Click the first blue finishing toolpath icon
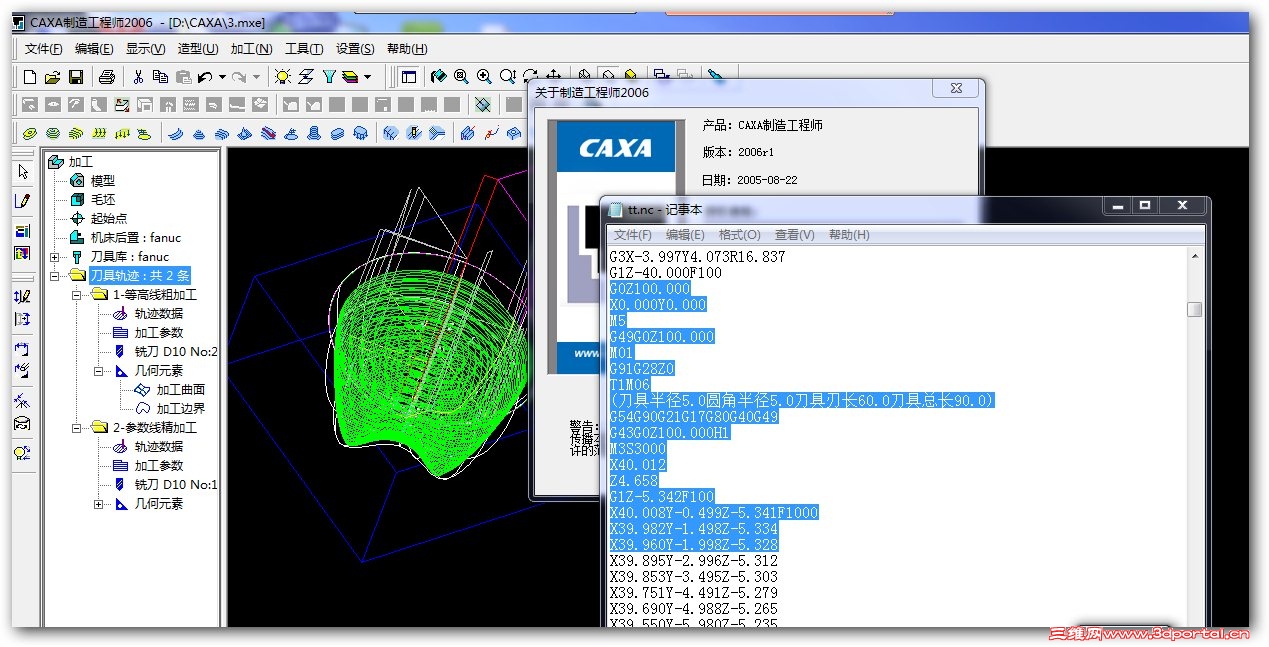The image size is (1269, 647). (x=176, y=133)
